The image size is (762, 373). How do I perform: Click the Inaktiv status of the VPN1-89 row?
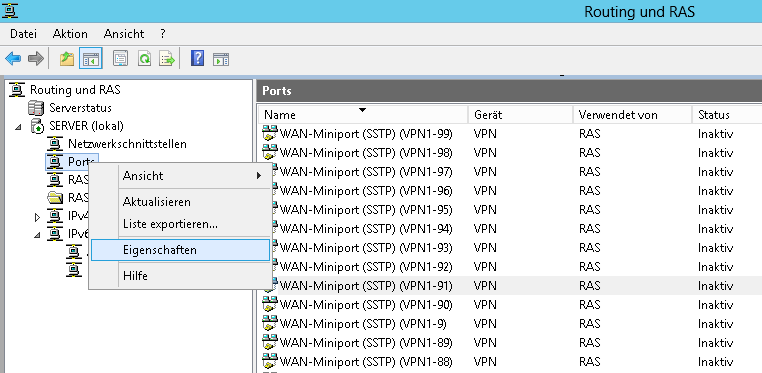pyautogui.click(x=715, y=342)
